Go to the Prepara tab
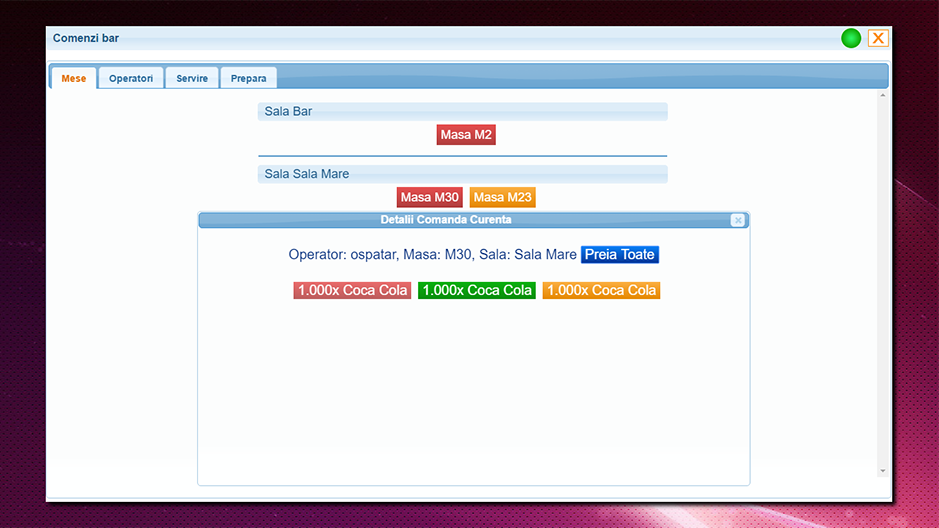The height and width of the screenshot is (528, 939). pos(248,78)
